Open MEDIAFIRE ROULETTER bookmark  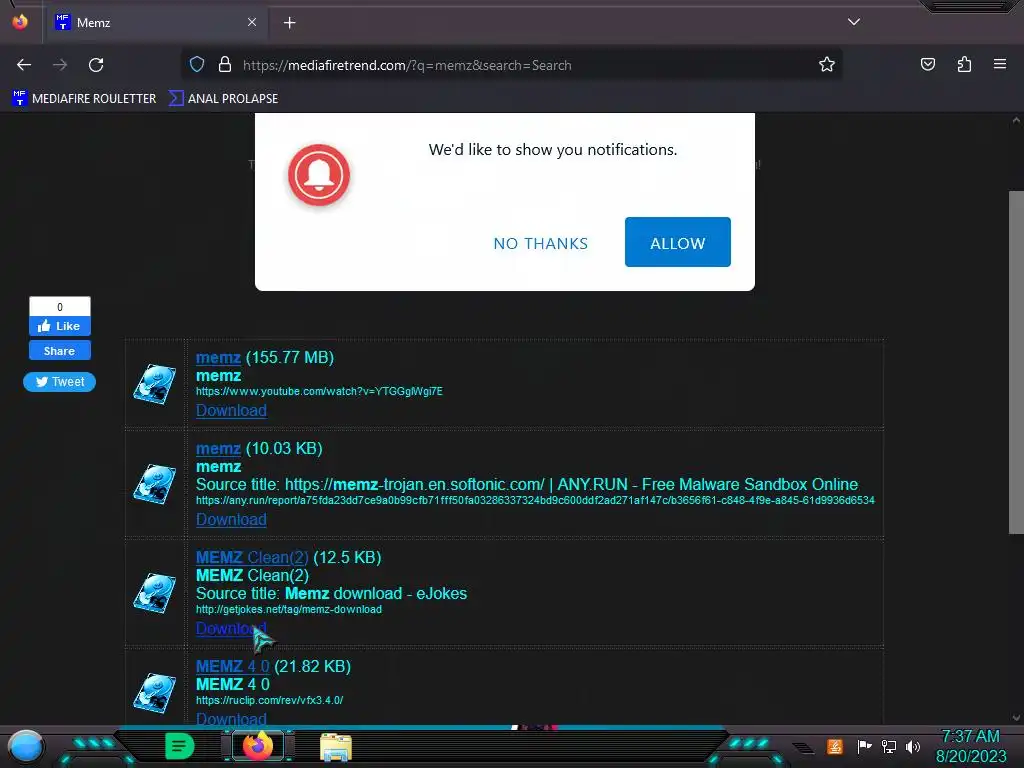(x=84, y=99)
